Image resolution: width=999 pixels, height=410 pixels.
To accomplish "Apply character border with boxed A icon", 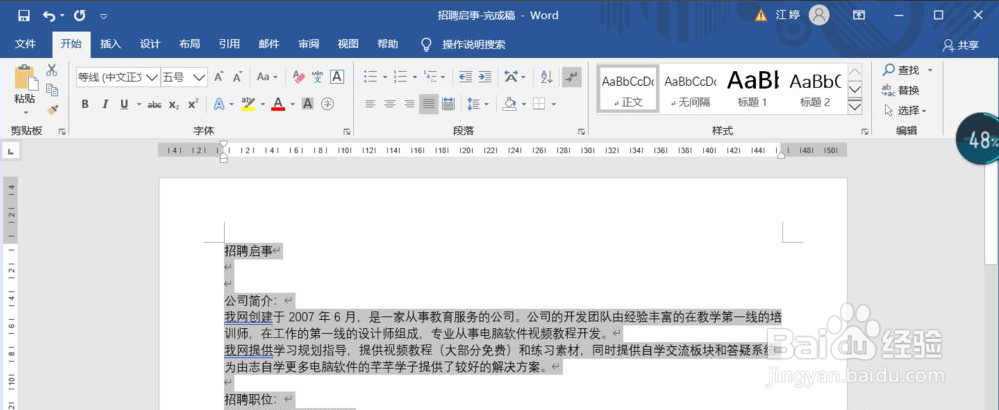I will [337, 77].
